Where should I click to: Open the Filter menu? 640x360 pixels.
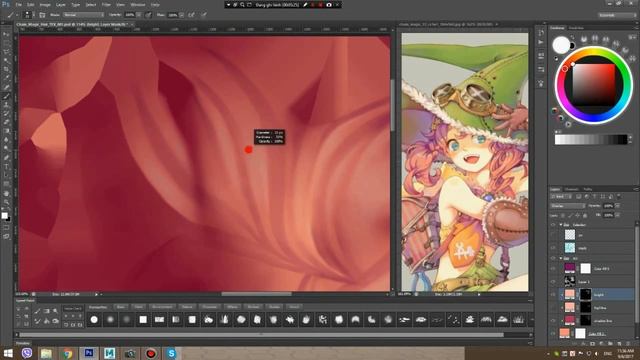point(106,4)
